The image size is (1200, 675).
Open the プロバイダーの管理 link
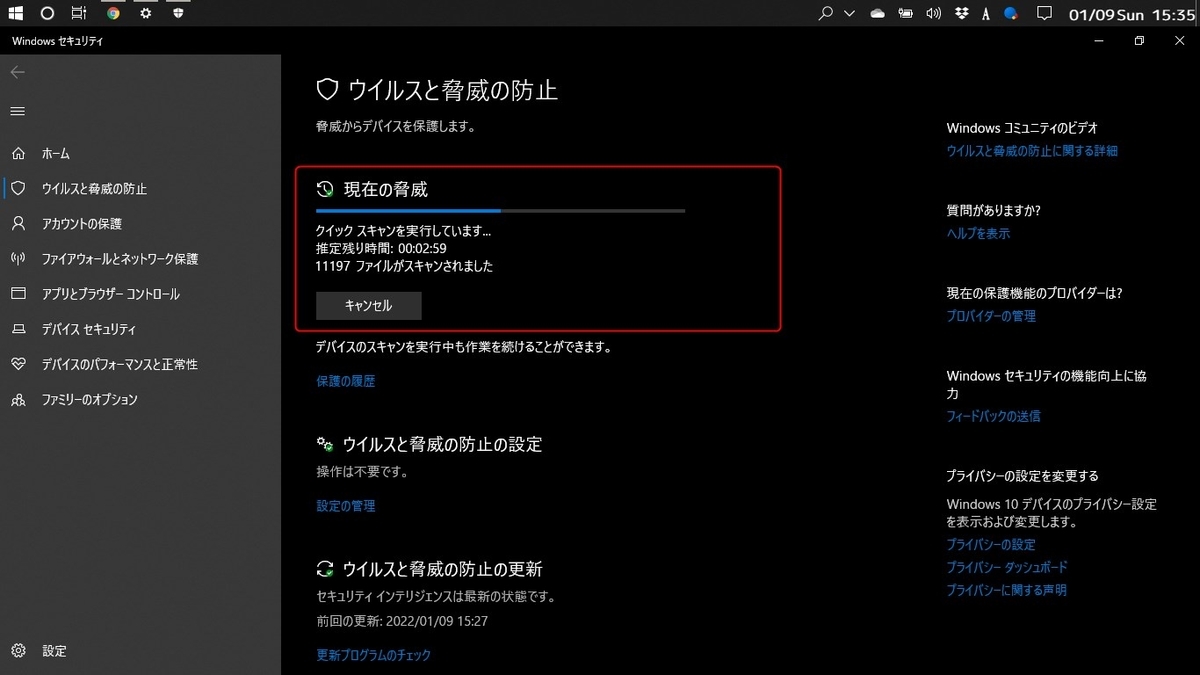click(991, 316)
